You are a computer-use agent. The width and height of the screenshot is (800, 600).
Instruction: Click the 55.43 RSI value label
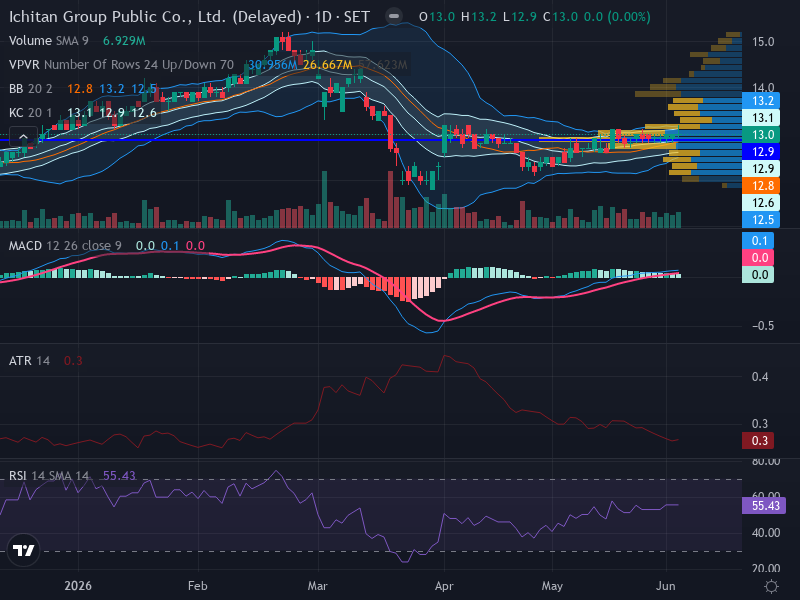764,506
